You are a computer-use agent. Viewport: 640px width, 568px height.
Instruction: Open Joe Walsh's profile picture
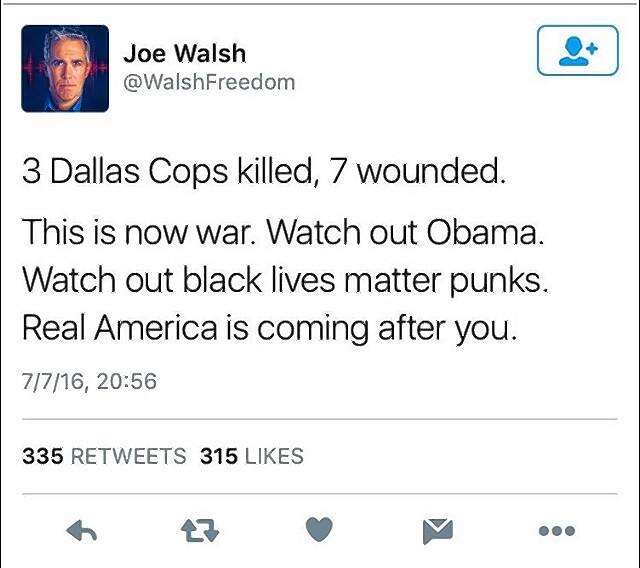(x=65, y=69)
